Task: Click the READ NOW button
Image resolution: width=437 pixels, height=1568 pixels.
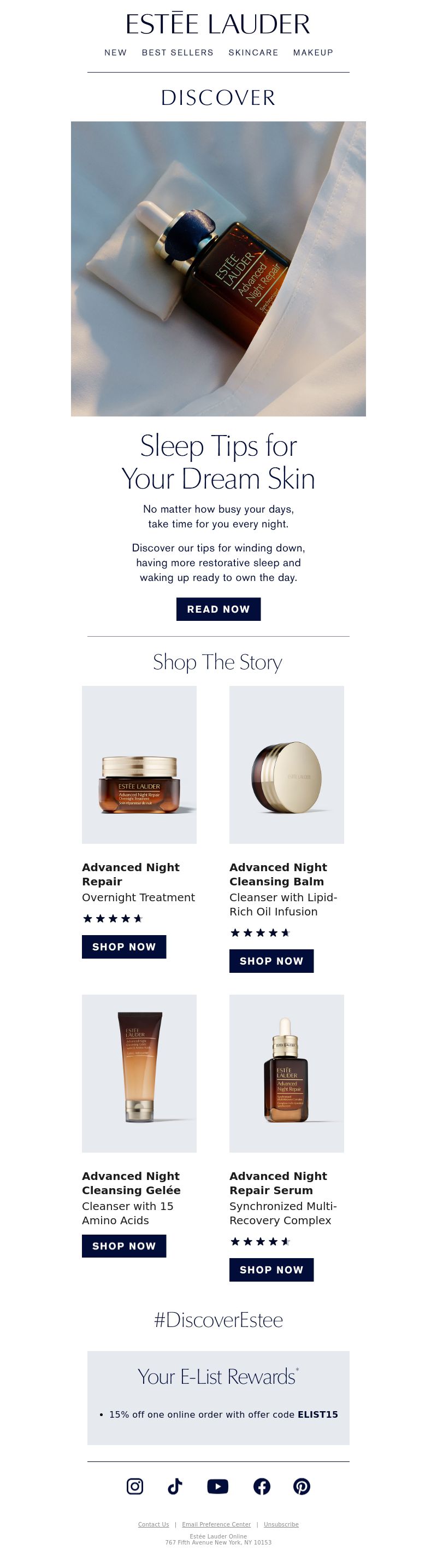Action: [218, 609]
